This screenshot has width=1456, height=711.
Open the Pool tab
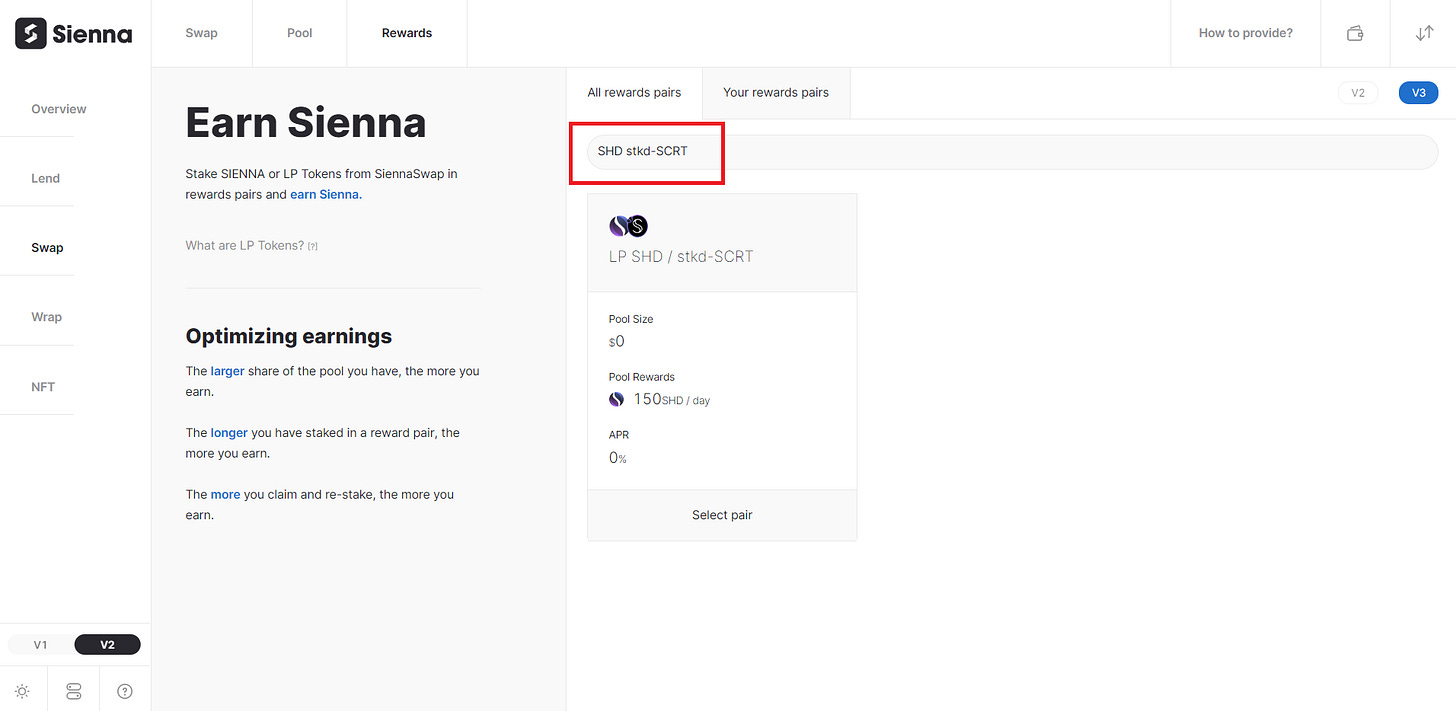pyautogui.click(x=300, y=33)
